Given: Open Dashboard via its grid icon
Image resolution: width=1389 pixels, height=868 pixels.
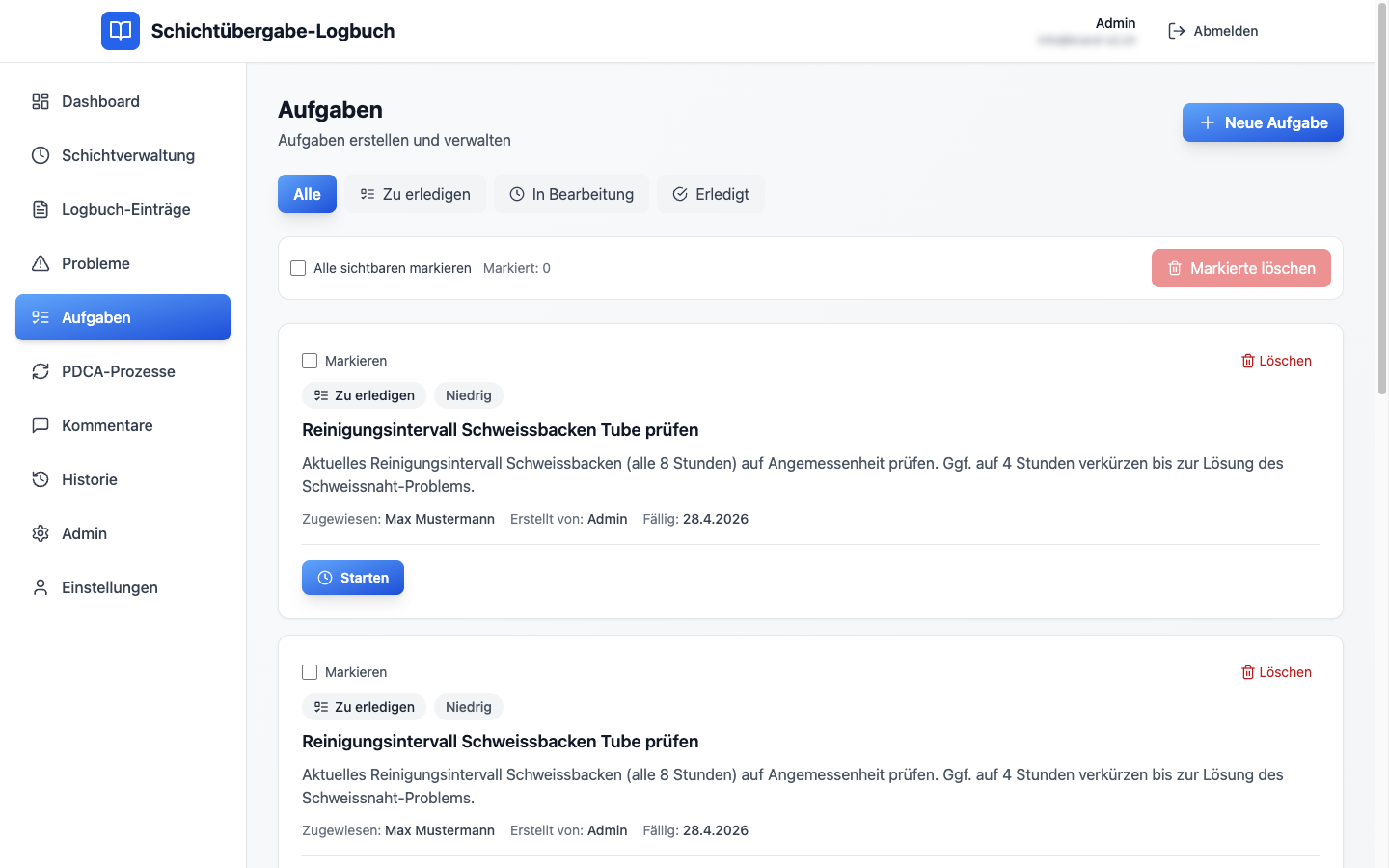Looking at the screenshot, I should click(x=41, y=101).
